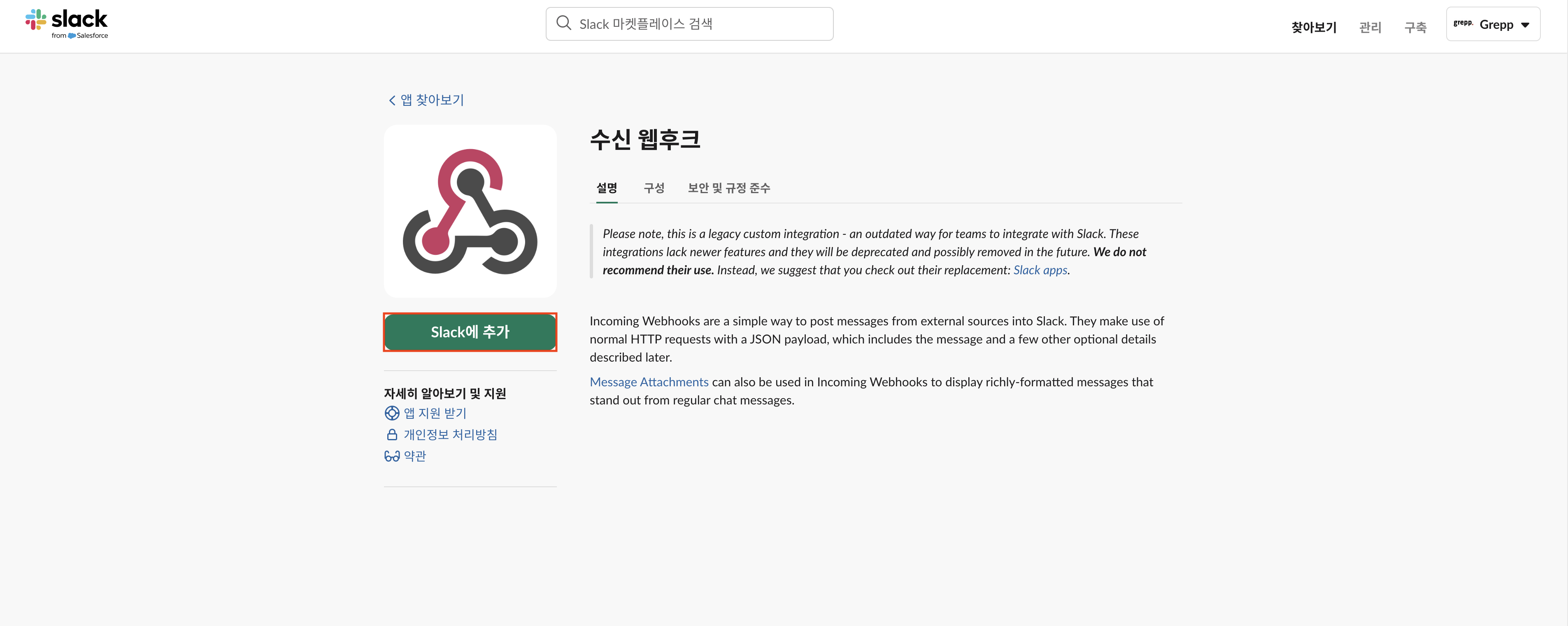
Task: Click the grepp workspace logo icon
Action: pyautogui.click(x=1463, y=24)
